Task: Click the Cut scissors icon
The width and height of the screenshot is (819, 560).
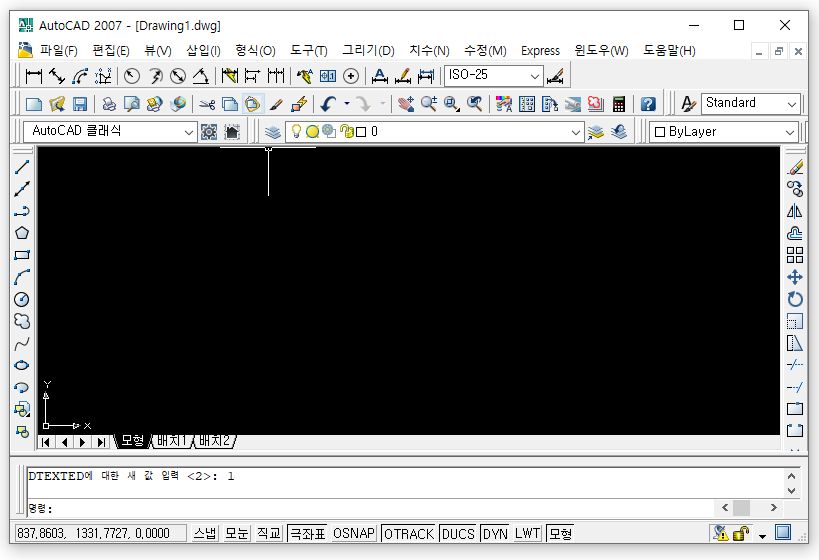Action: (x=207, y=104)
